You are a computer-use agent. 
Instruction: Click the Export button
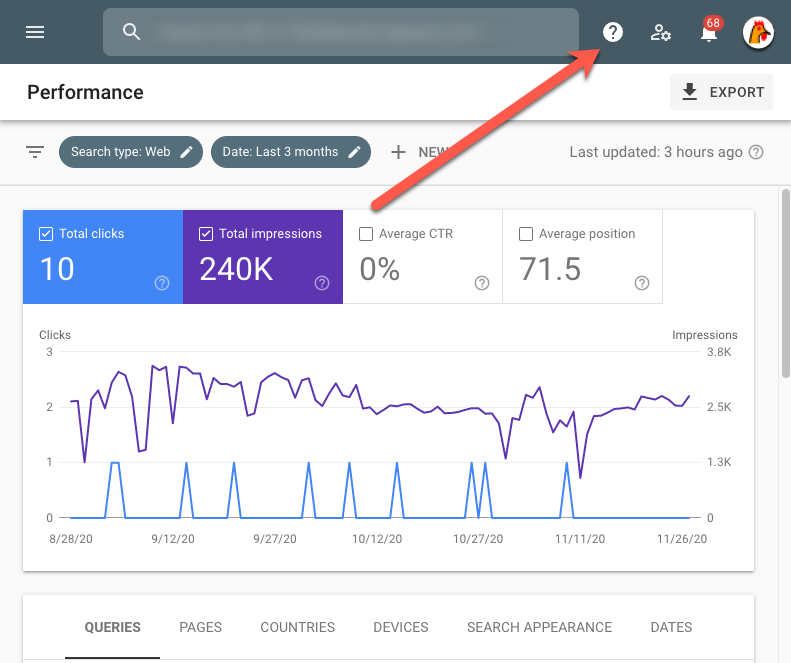tap(722, 92)
